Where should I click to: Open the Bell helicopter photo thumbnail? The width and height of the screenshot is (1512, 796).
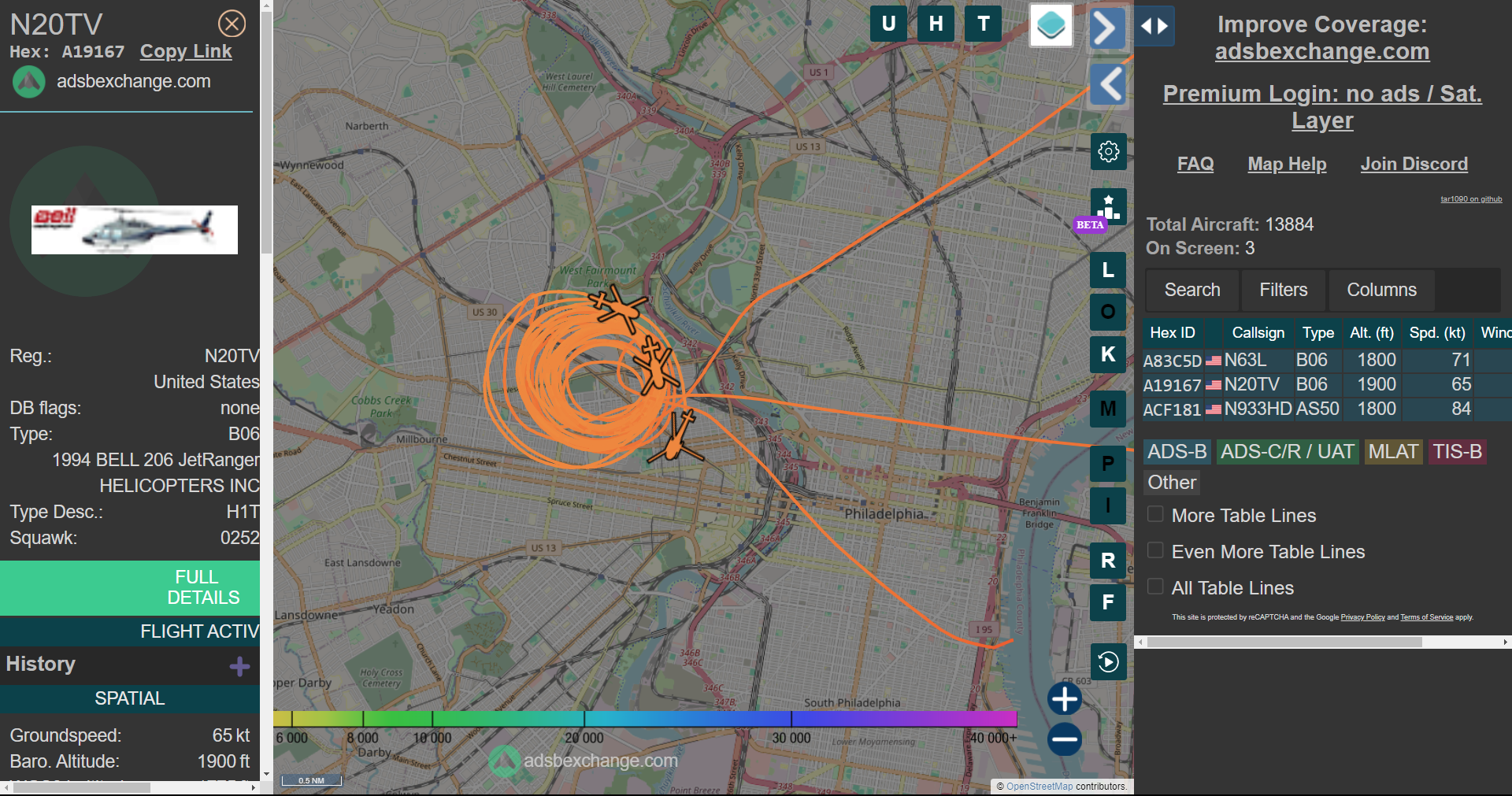coord(135,230)
